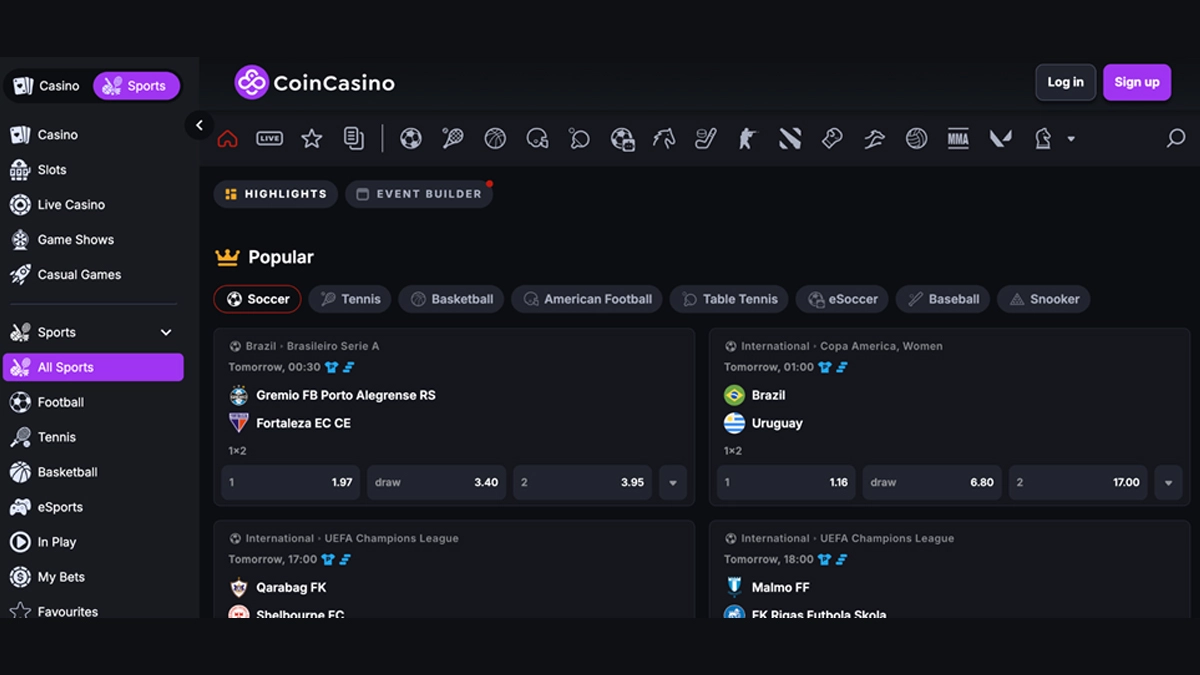Image resolution: width=1200 pixels, height=675 pixels.
Task: Click the Sign up button
Action: pos(1136,82)
